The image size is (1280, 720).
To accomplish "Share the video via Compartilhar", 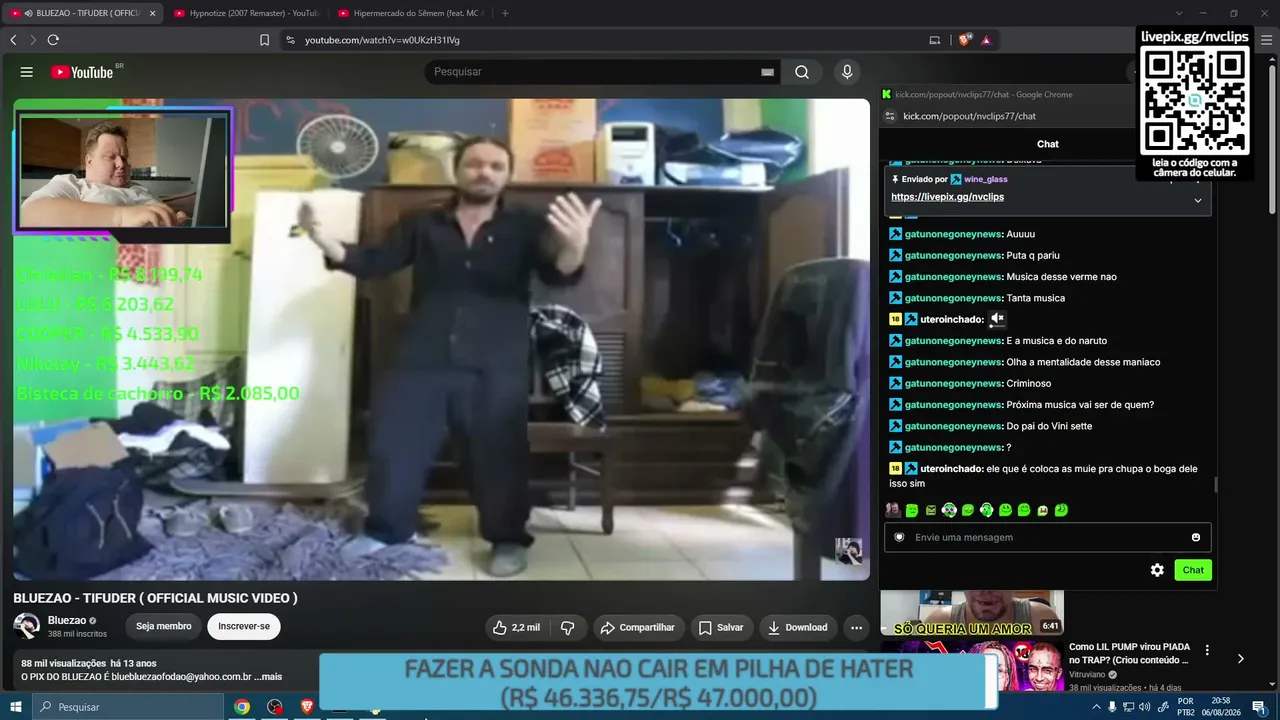I will pyautogui.click(x=638, y=628).
